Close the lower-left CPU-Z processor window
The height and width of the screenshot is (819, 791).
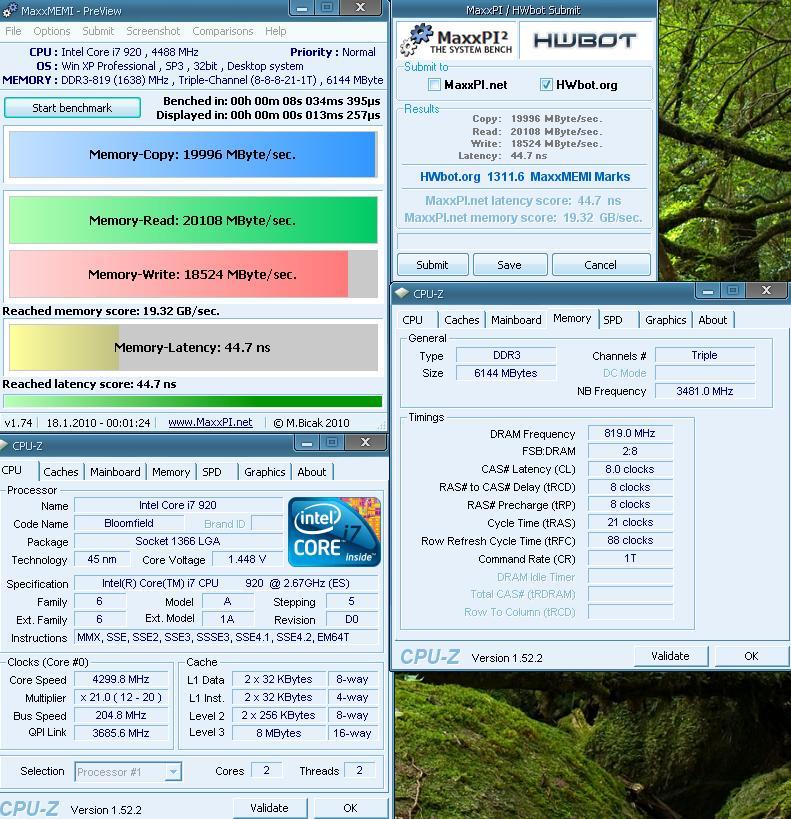pos(365,443)
